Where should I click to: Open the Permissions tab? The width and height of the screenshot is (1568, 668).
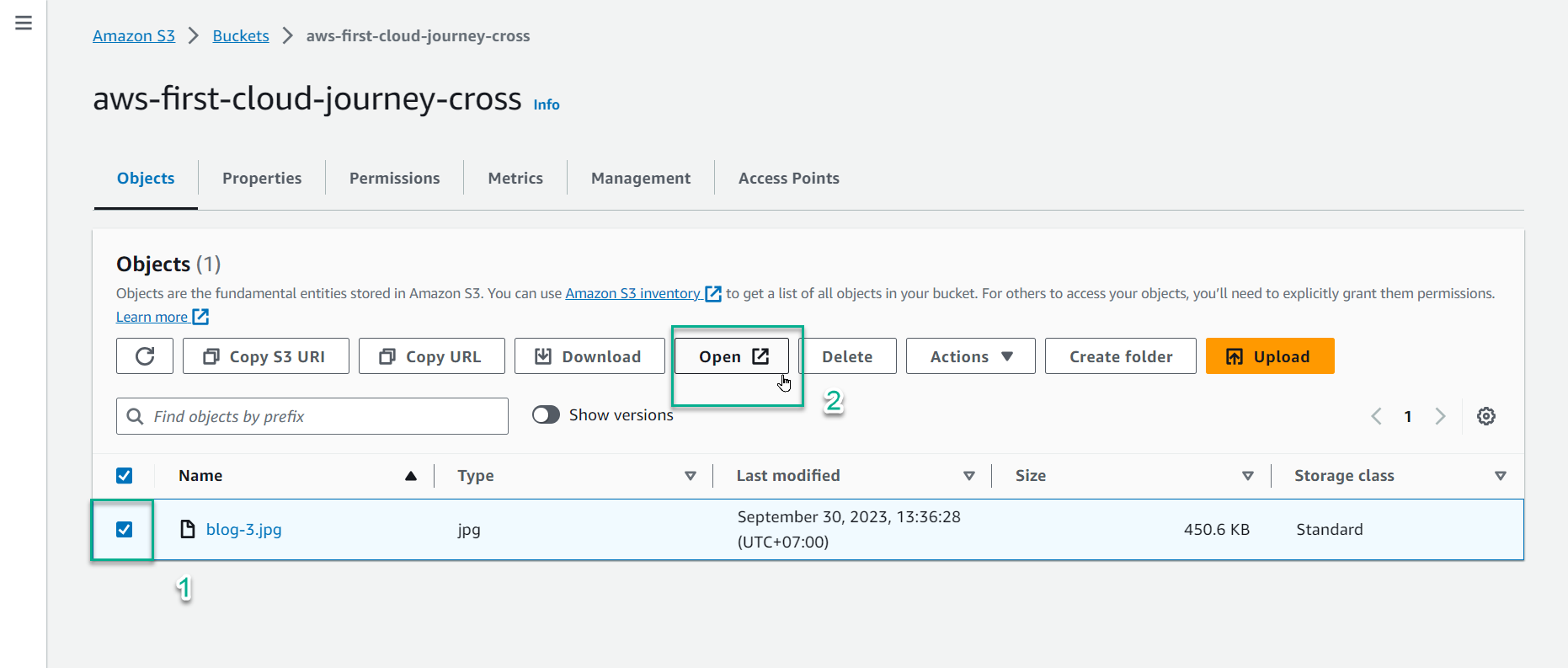[395, 179]
